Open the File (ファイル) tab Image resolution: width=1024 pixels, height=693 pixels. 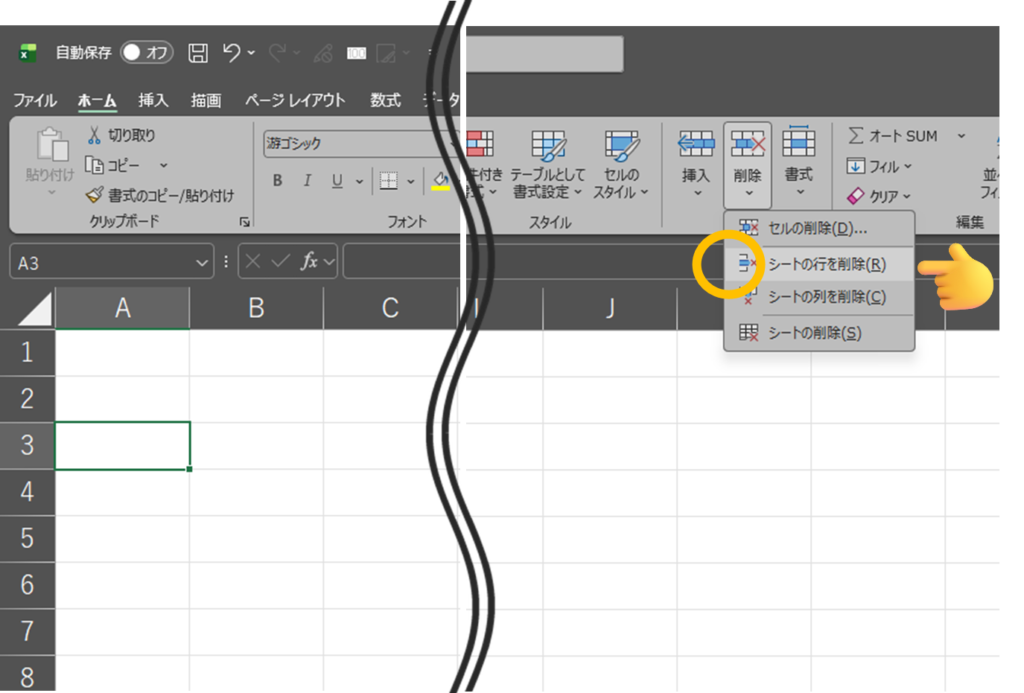[x=34, y=100]
